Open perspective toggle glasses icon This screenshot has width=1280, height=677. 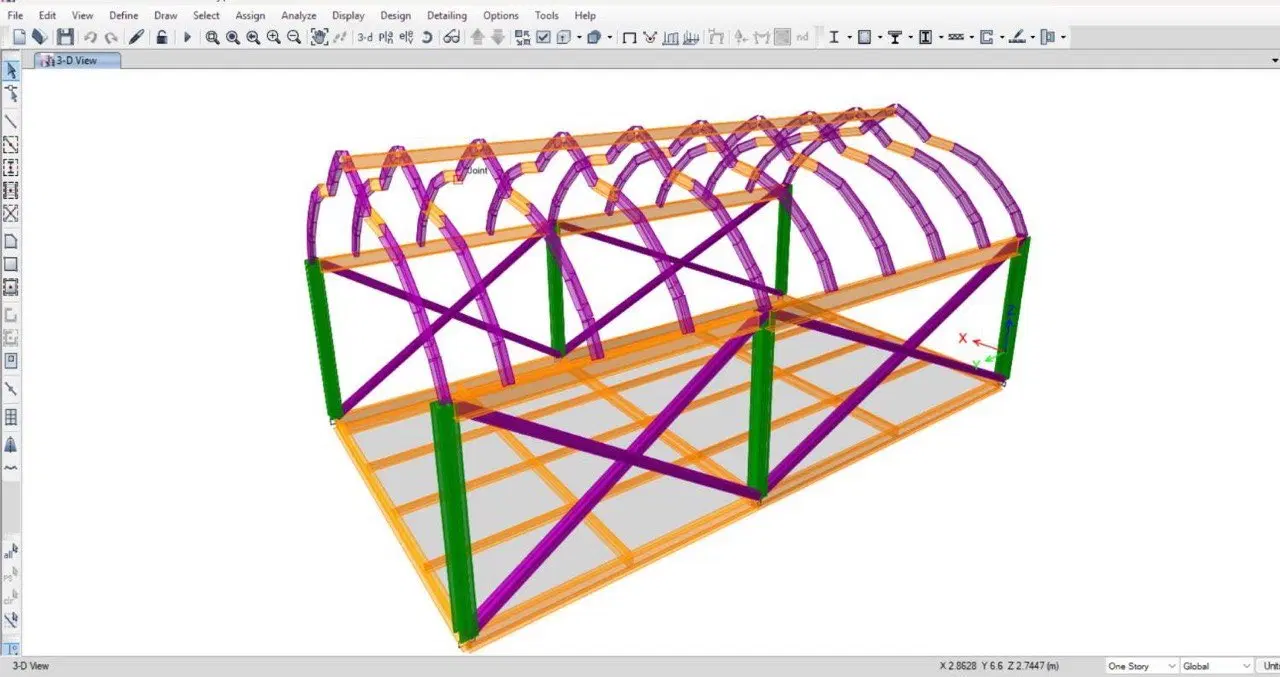pos(452,37)
